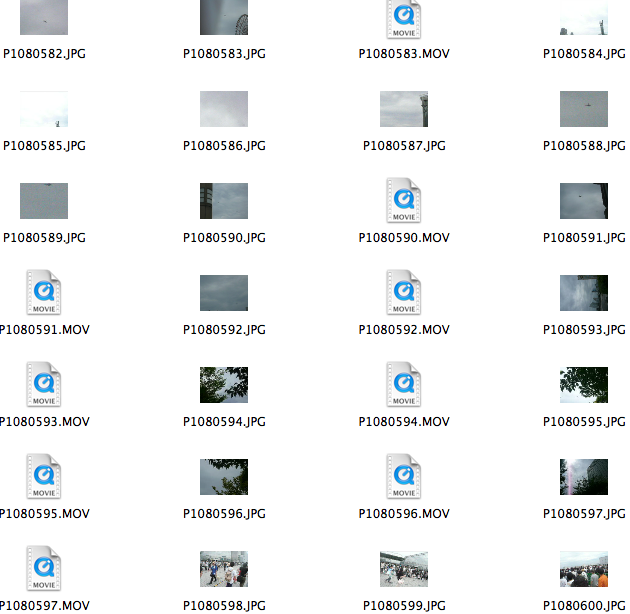Screen dimensions: 630x614
Task: Click the filename label P1080589.JPG
Action: 44,238
